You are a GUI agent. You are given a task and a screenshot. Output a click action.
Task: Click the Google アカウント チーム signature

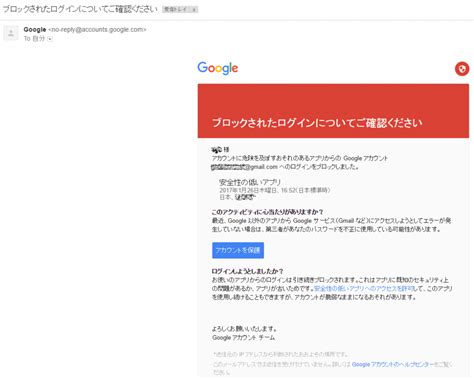point(243,338)
